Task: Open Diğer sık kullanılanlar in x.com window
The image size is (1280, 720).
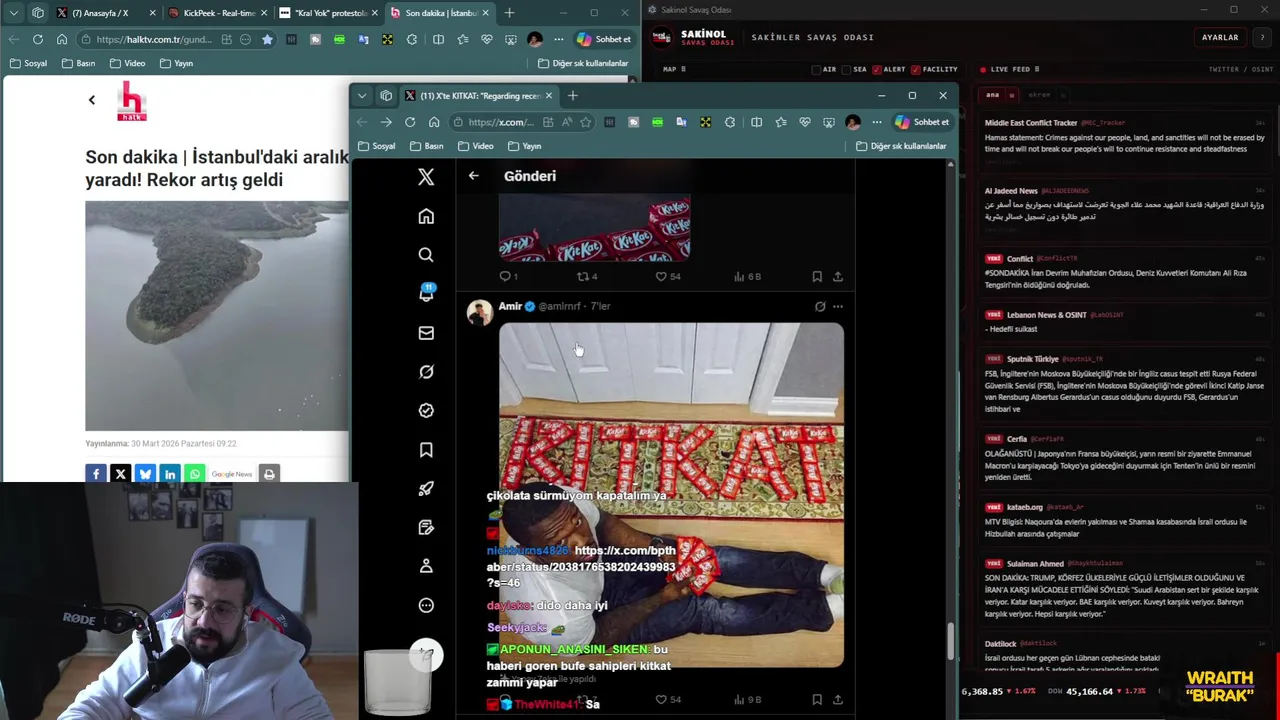Action: point(900,146)
